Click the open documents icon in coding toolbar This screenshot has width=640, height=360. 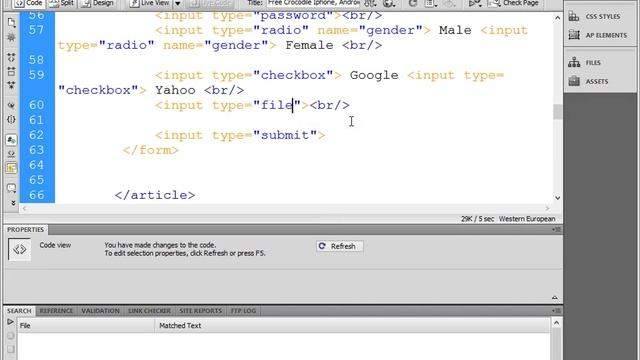(11, 22)
